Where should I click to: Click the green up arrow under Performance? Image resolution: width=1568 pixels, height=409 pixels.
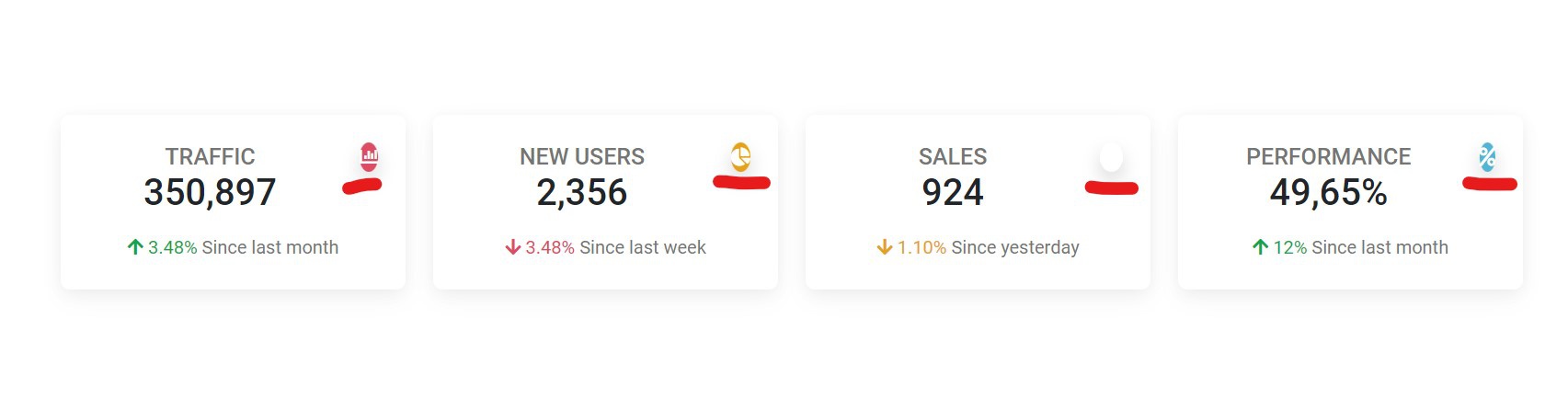coord(1260,246)
